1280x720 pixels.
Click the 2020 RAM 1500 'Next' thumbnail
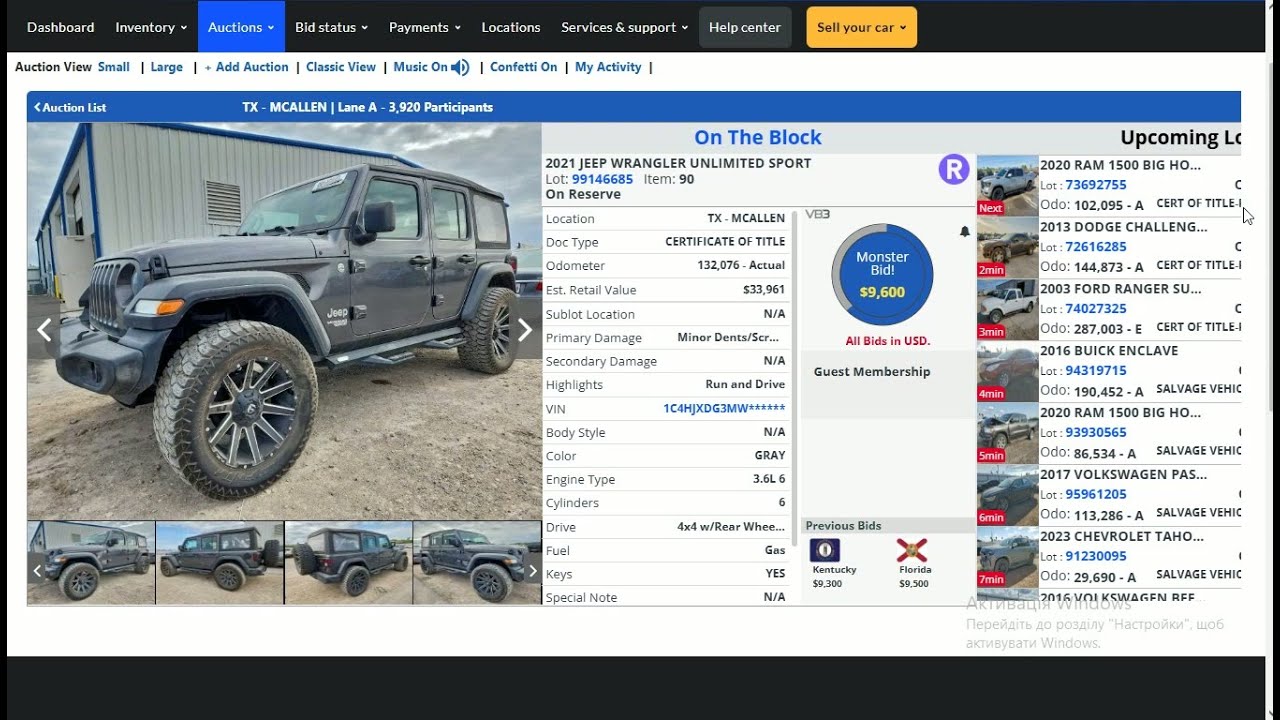[x=1007, y=186]
